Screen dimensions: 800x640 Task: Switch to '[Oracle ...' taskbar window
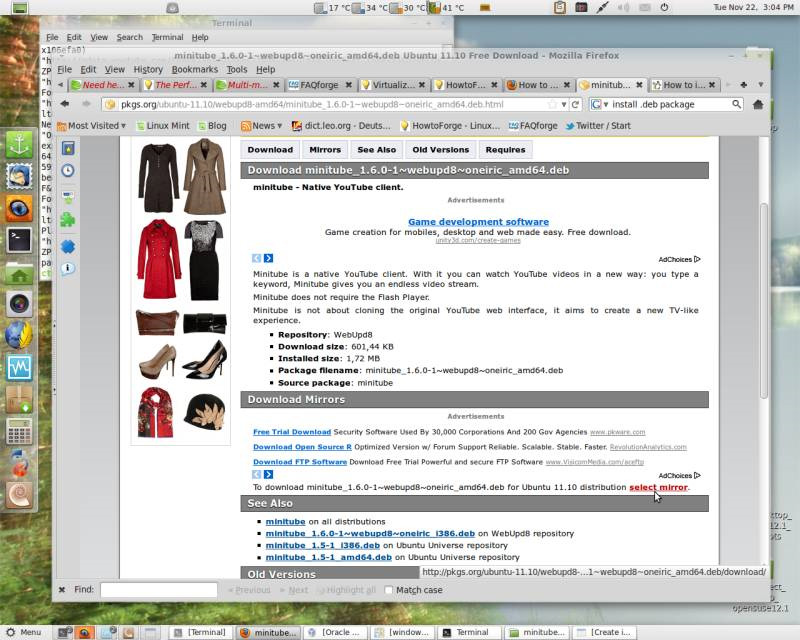pos(335,632)
